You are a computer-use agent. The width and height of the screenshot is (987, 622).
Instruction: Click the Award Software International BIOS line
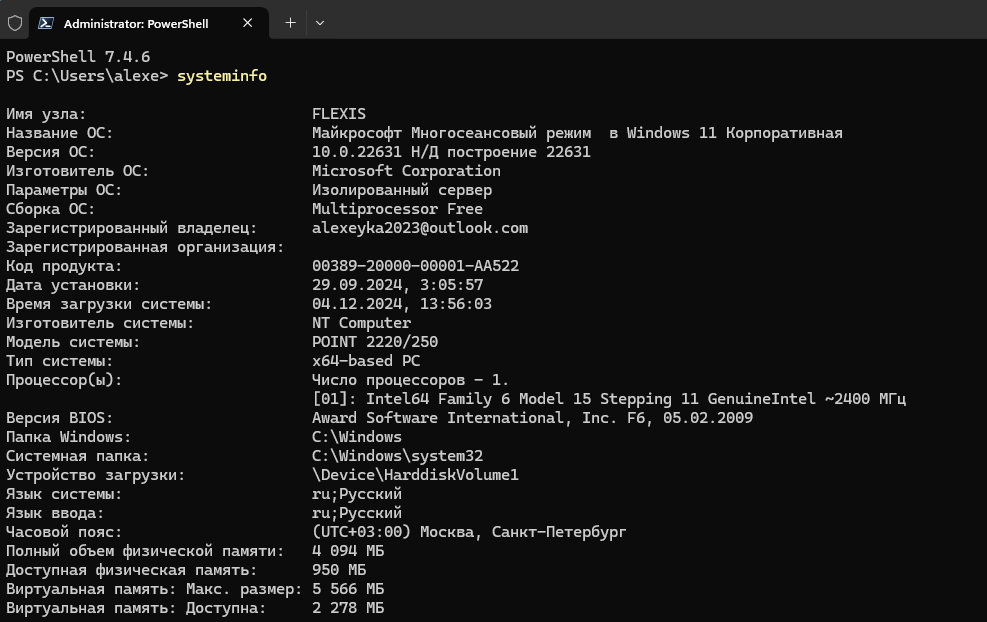click(532, 418)
